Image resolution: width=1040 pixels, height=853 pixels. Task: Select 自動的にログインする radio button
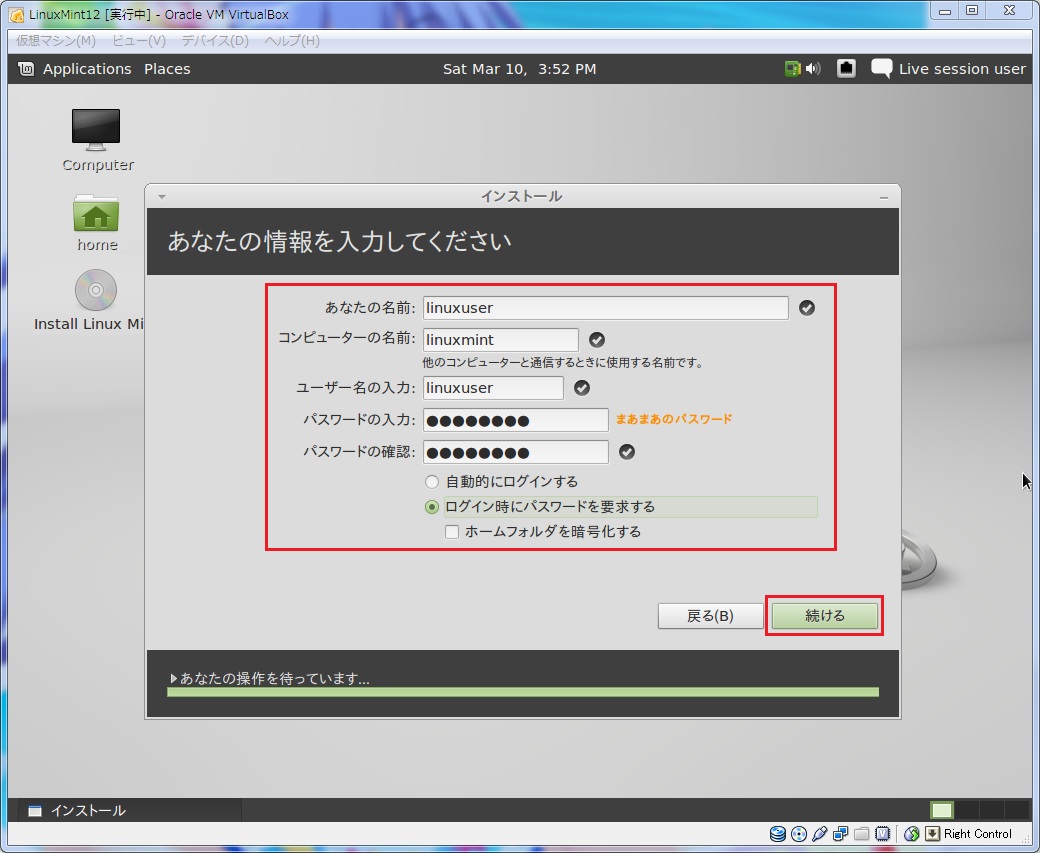coord(432,482)
